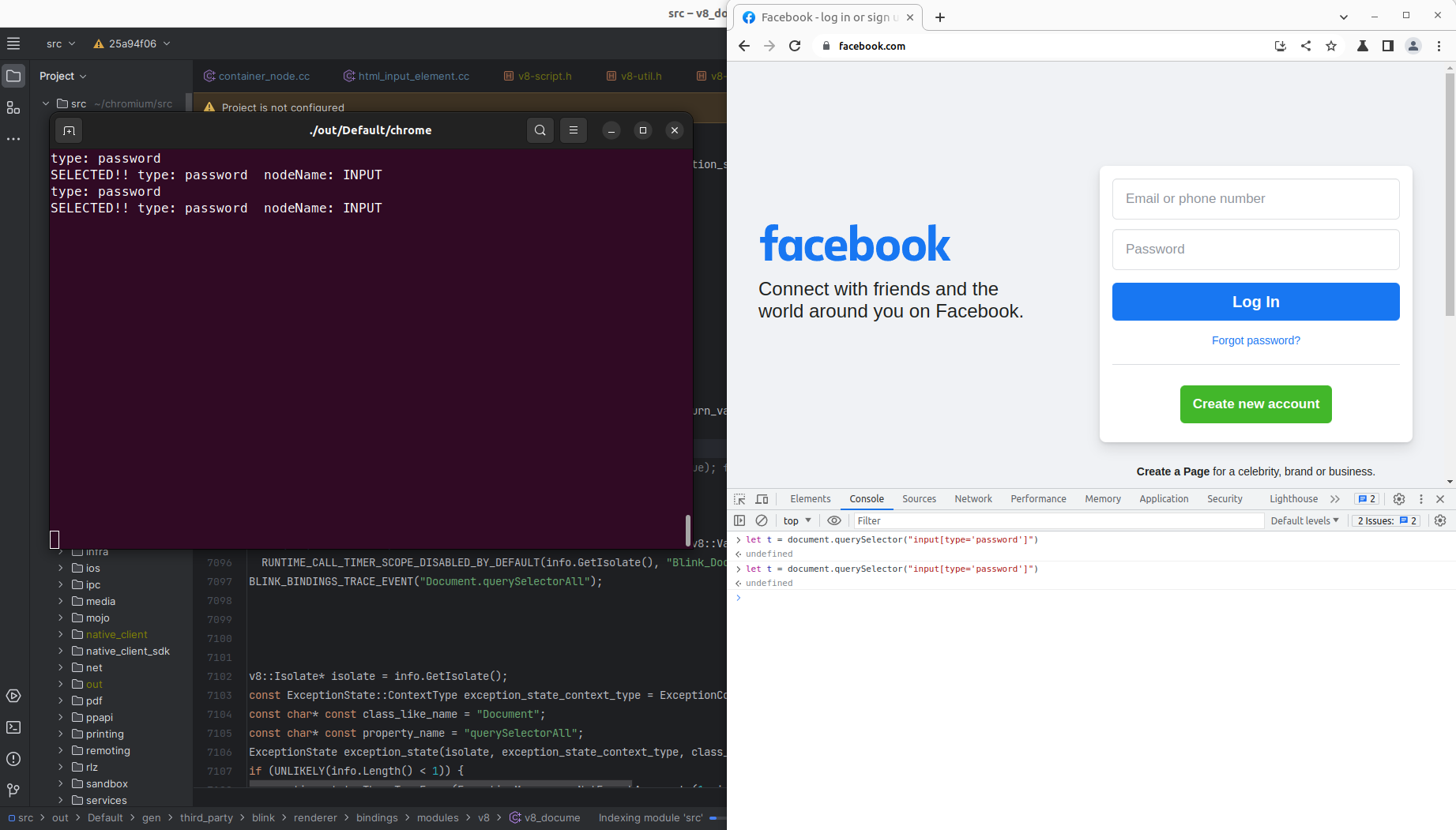The width and height of the screenshot is (1456, 830).
Task: Clear the DevTools console
Action: coord(762,520)
